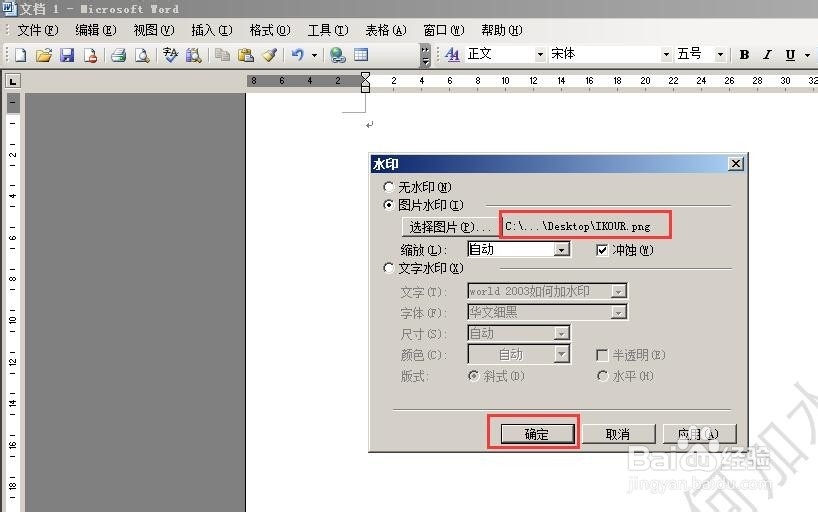818x512 pixels.
Task: Click the Permission document icon
Action: click(90, 55)
